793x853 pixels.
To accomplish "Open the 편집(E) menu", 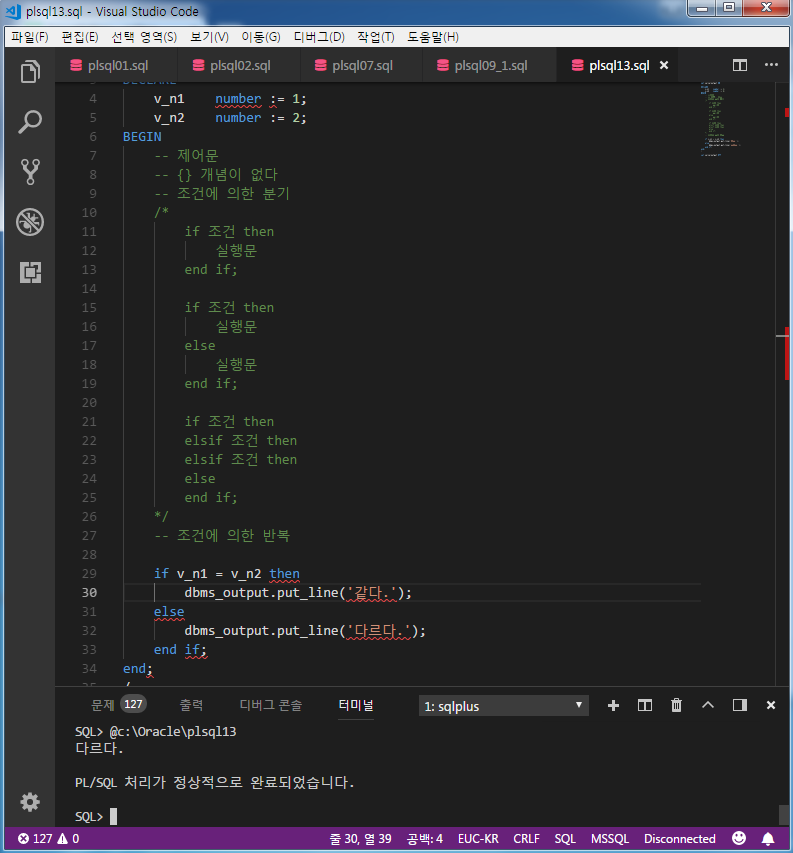I will pos(80,37).
